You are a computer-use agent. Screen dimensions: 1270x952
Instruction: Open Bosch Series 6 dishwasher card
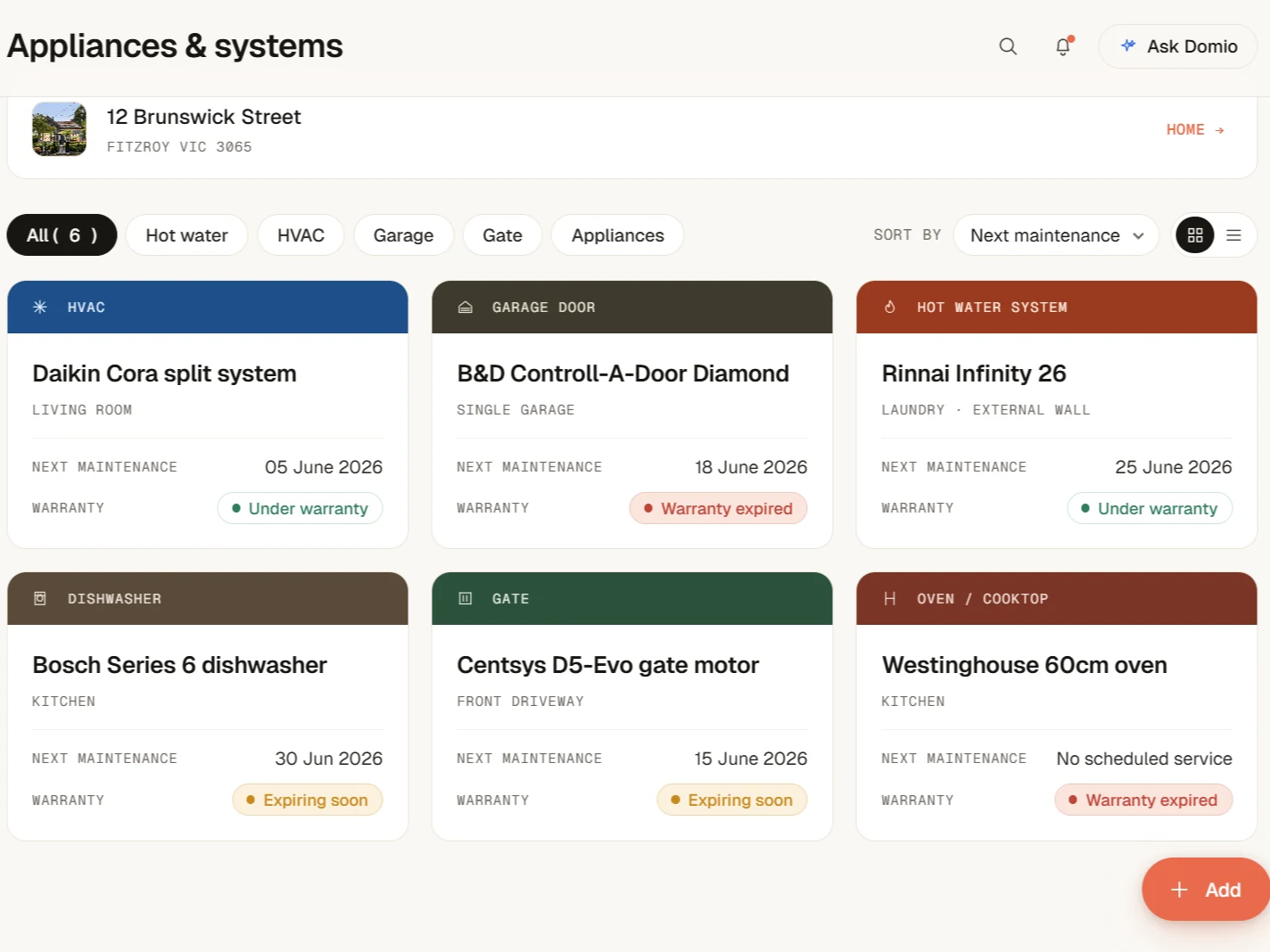click(208, 706)
